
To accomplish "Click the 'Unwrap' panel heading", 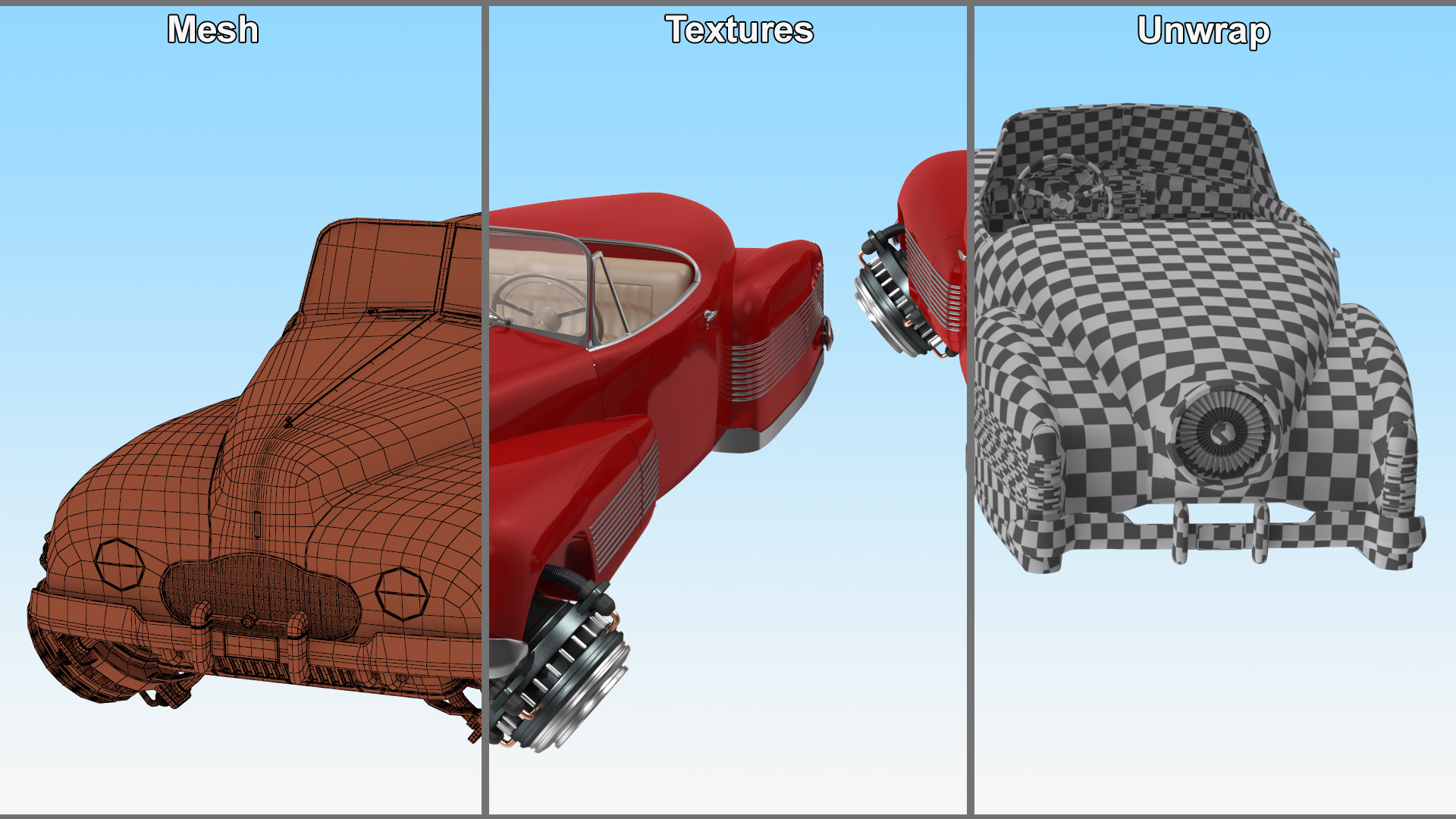I will (1203, 31).
